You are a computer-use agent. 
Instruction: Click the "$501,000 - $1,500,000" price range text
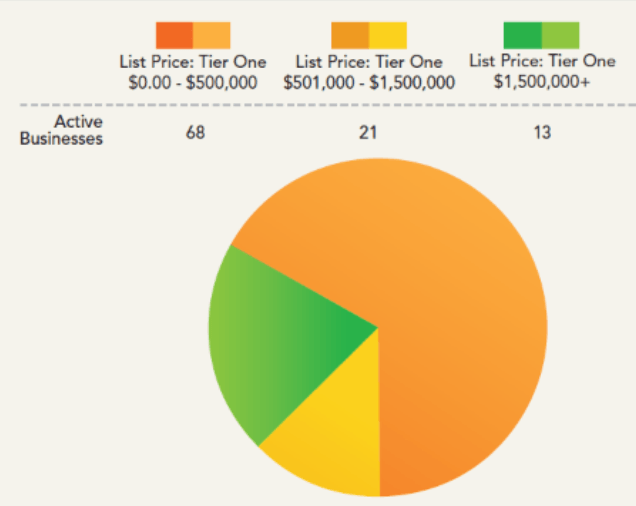[x=369, y=81]
